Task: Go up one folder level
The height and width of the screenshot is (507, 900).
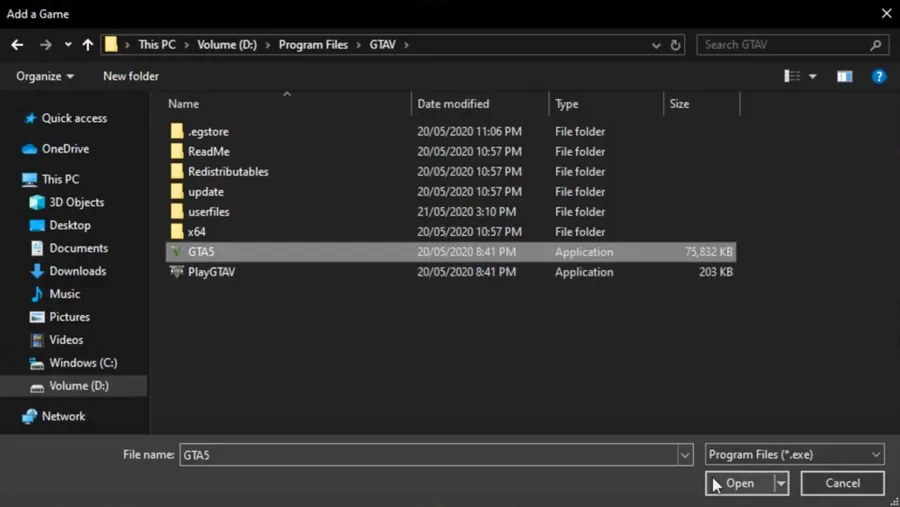Action: point(87,45)
